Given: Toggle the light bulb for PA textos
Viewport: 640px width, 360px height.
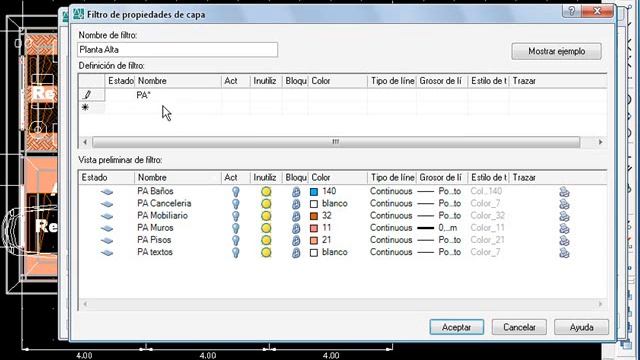Looking at the screenshot, I should tap(236, 253).
